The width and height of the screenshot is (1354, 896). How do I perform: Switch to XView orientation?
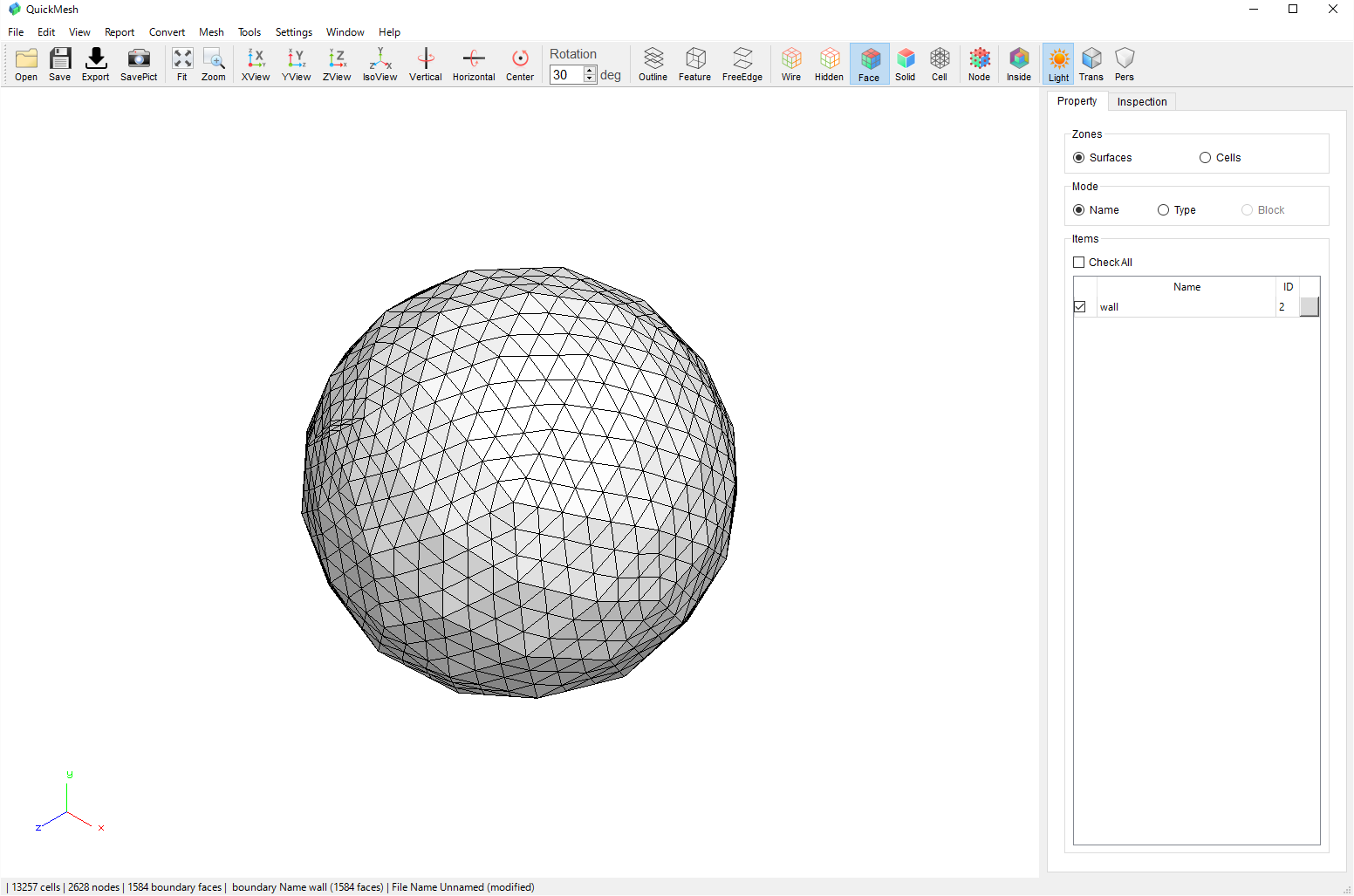click(256, 65)
